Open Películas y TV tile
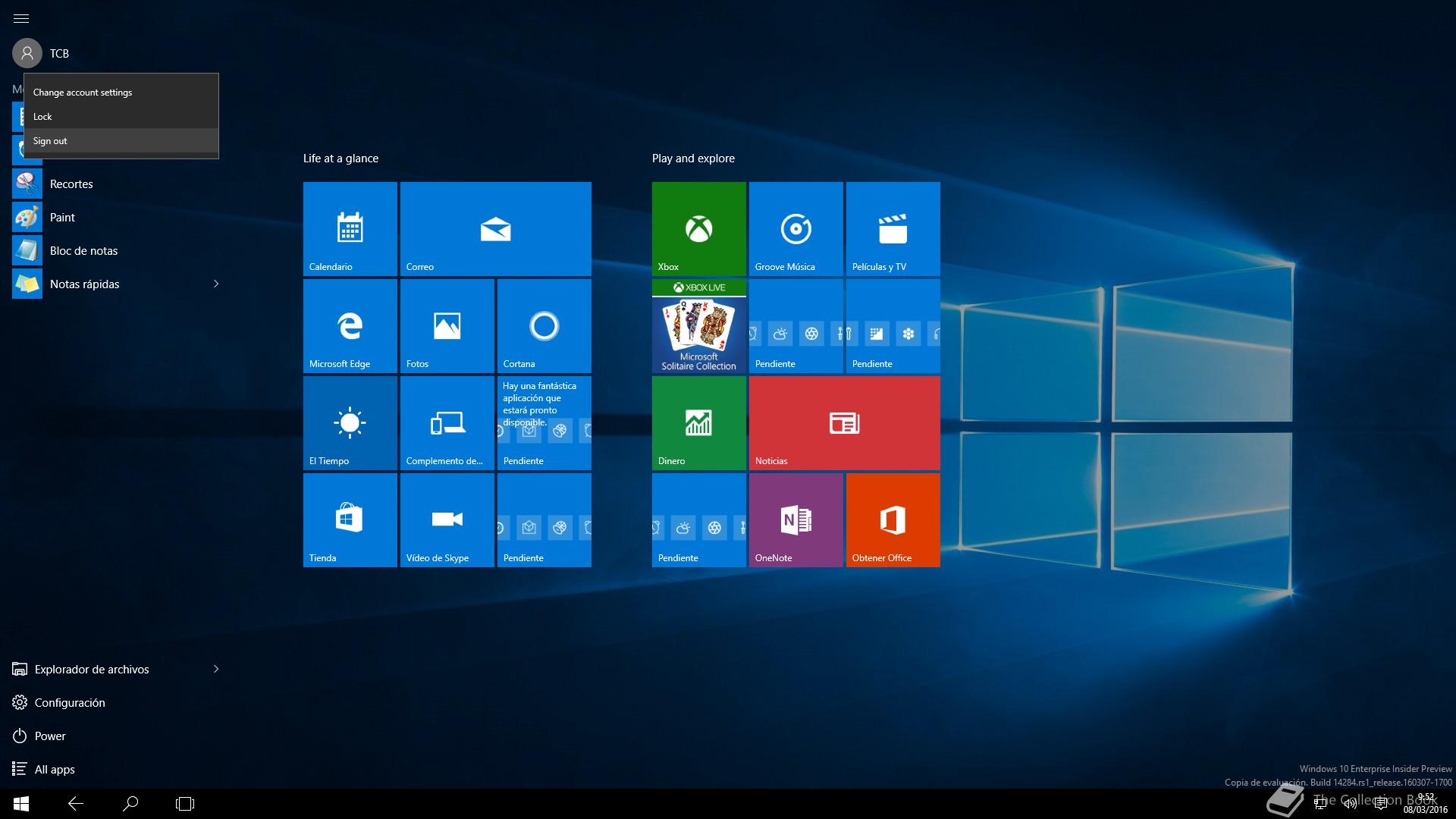The width and height of the screenshot is (1456, 819). 893,228
